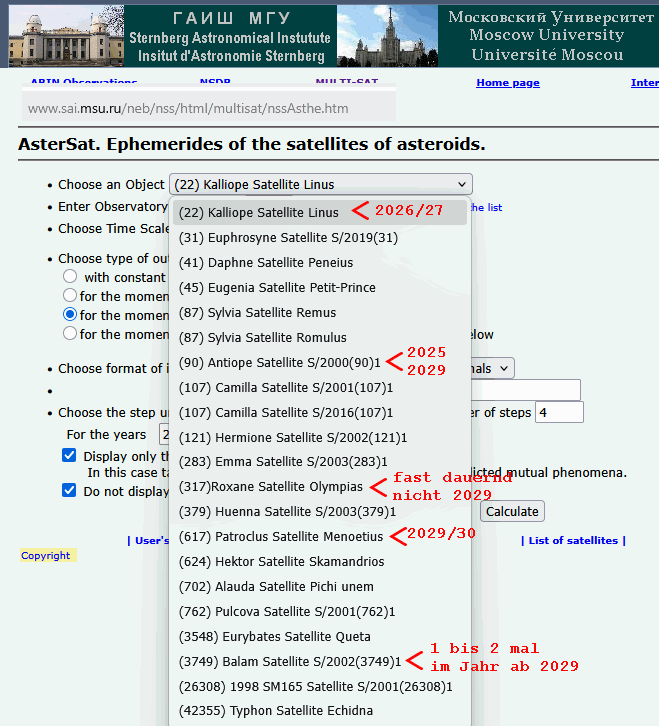Select the 'with constant' radio button
The height and width of the screenshot is (726, 659).
click(70, 277)
